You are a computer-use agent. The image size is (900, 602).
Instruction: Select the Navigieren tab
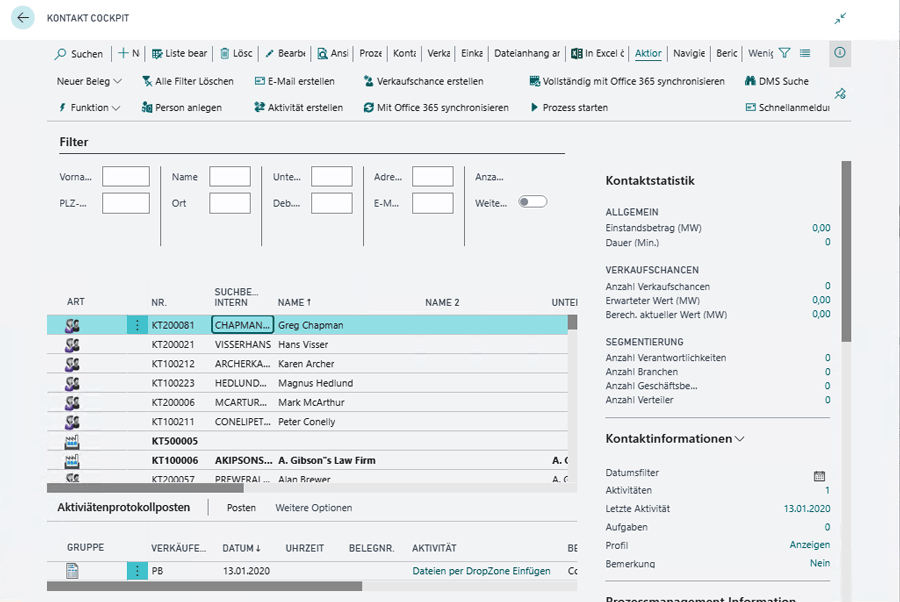click(689, 53)
